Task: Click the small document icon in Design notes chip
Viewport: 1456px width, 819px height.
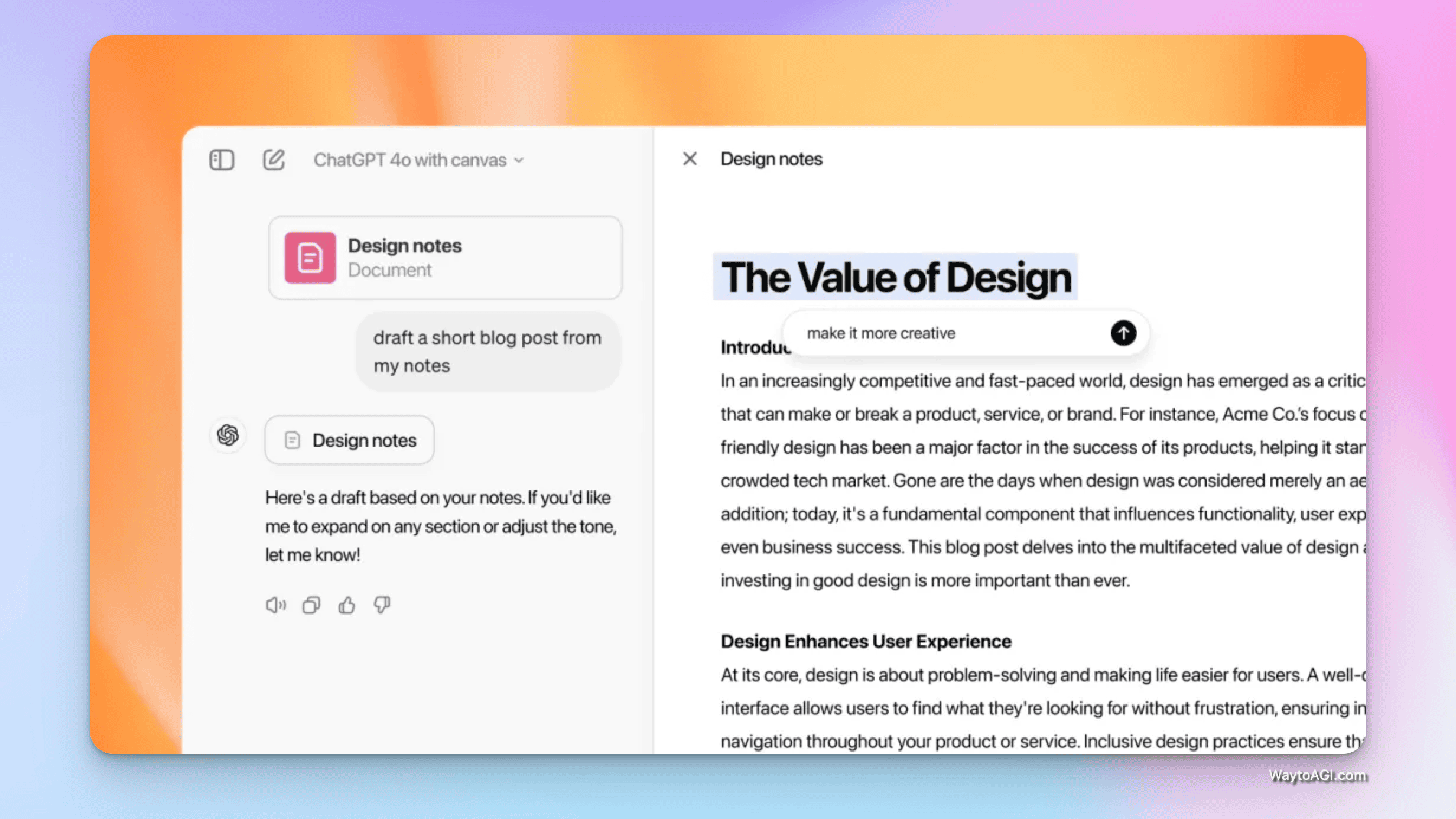Action: (292, 440)
